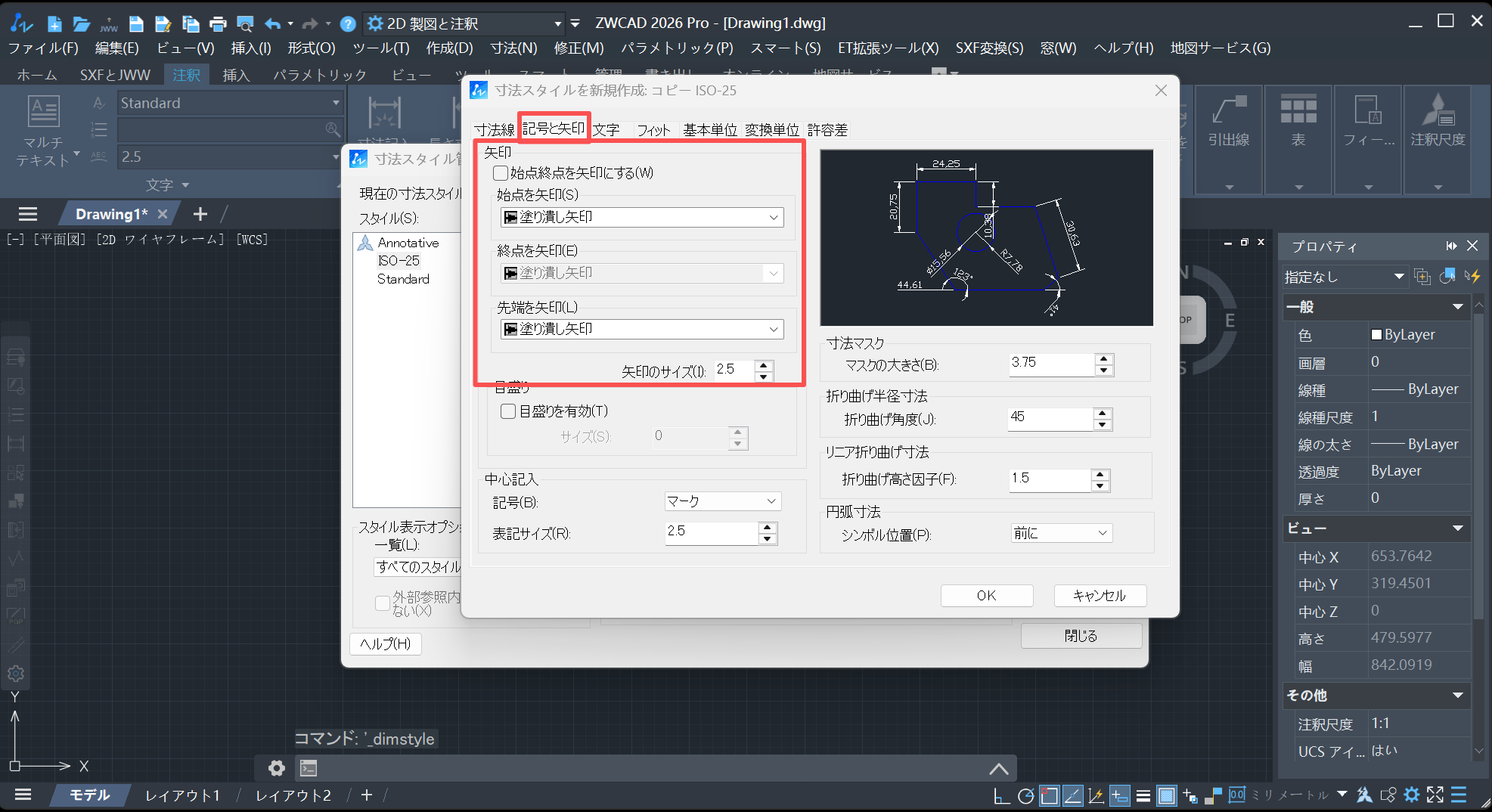Image resolution: width=1492 pixels, height=812 pixels.
Task: Enable the 目盛りを有効 checkbox
Action: coord(507,411)
